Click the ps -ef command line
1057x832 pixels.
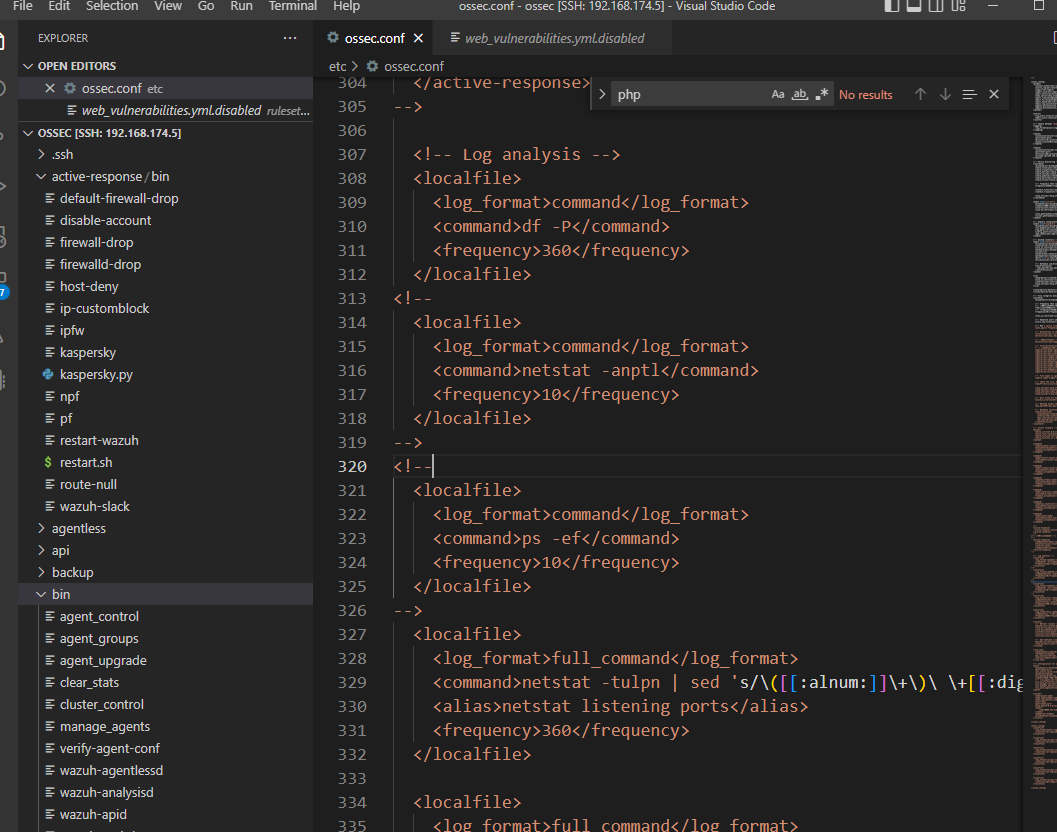tap(555, 538)
